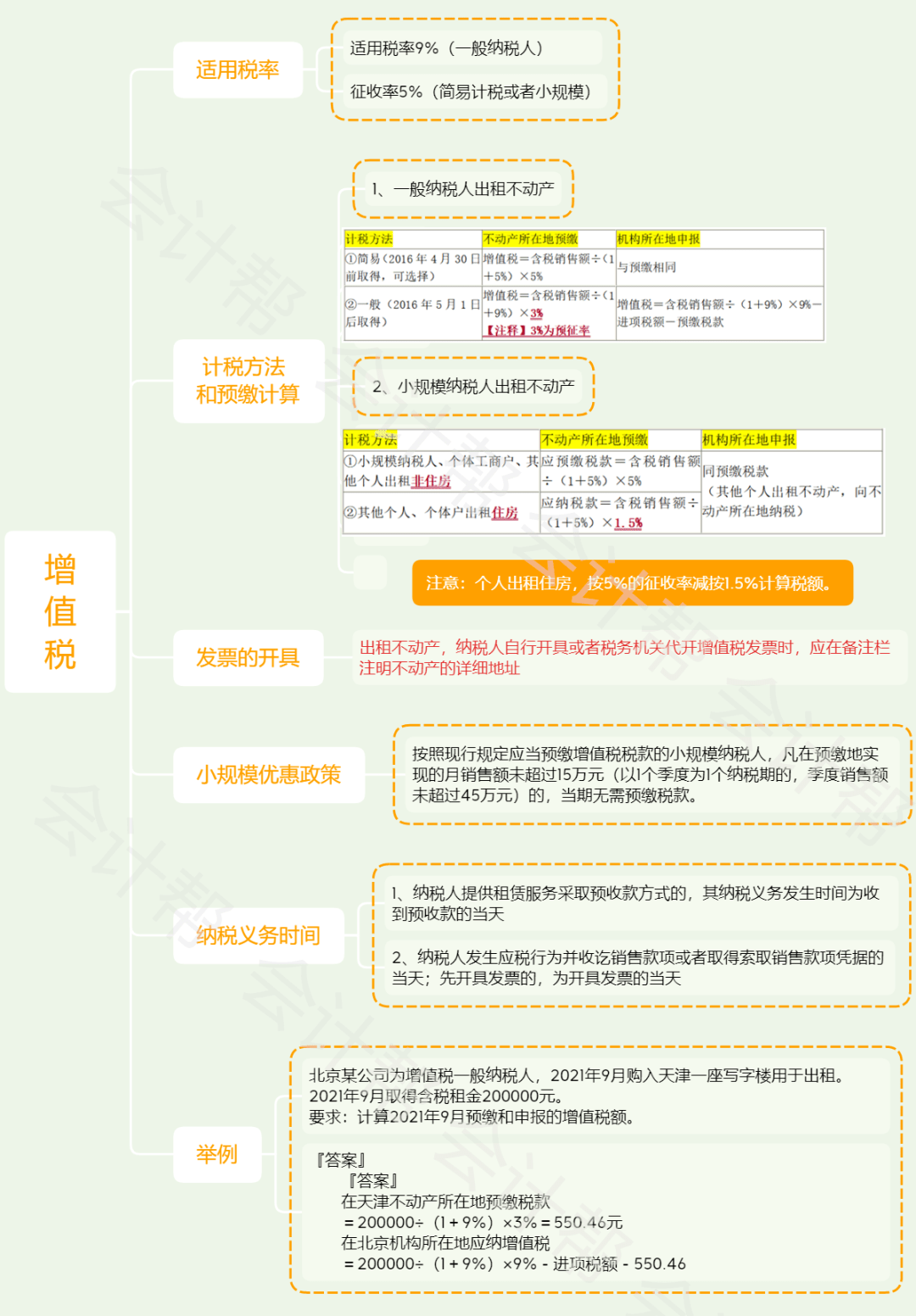Click the 适用税率 branch node
916x1316 pixels.
click(237, 70)
